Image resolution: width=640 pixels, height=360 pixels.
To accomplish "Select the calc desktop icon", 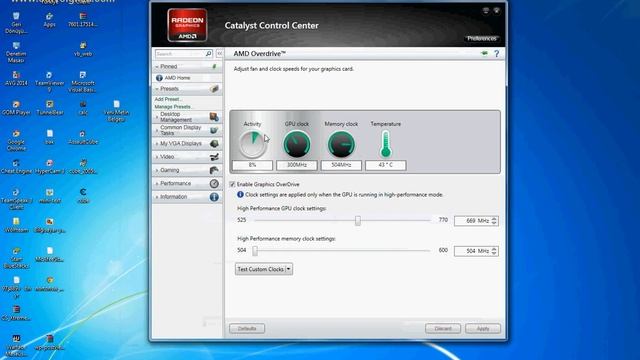I will pos(83,108).
